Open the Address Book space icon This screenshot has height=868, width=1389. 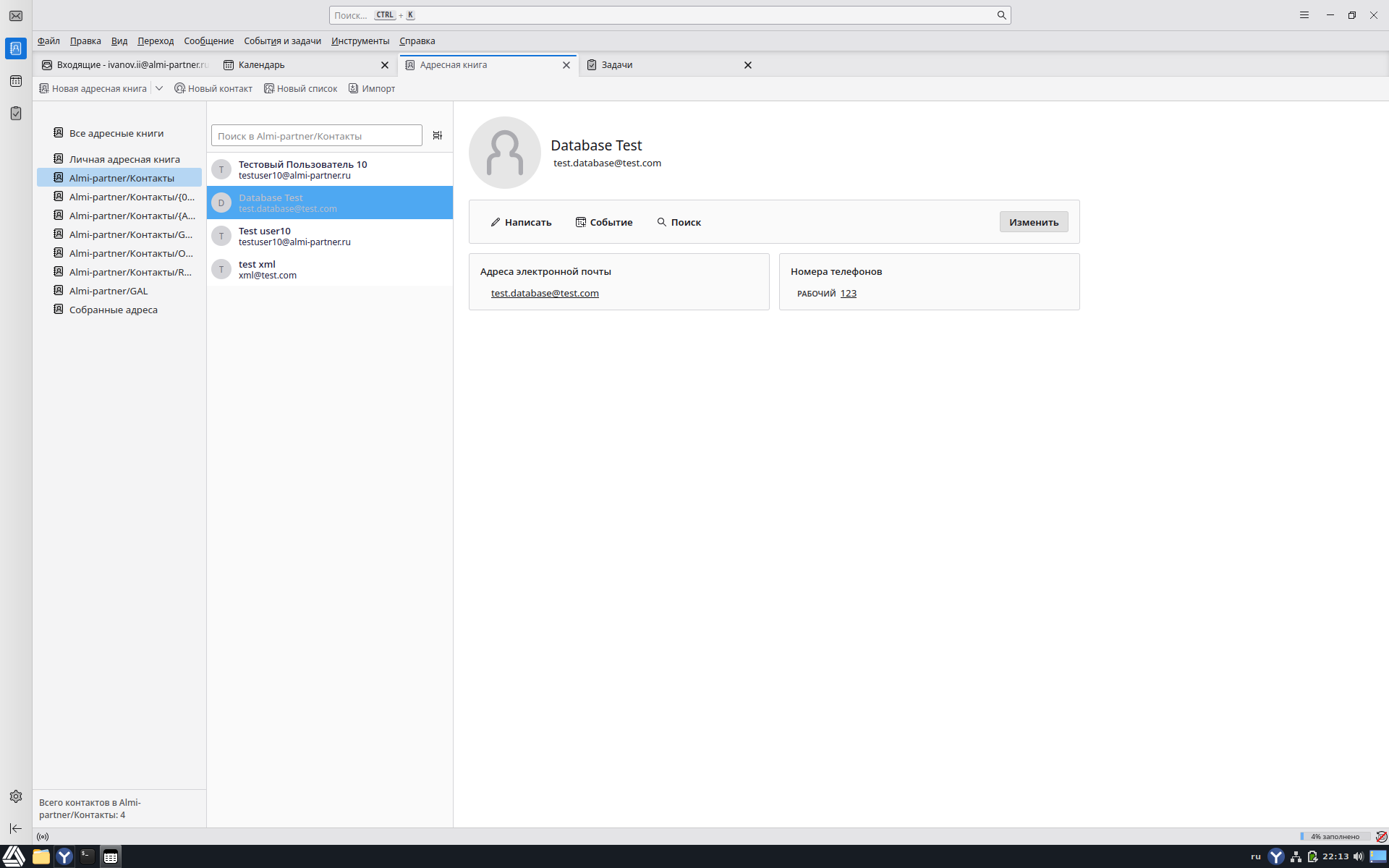16,48
